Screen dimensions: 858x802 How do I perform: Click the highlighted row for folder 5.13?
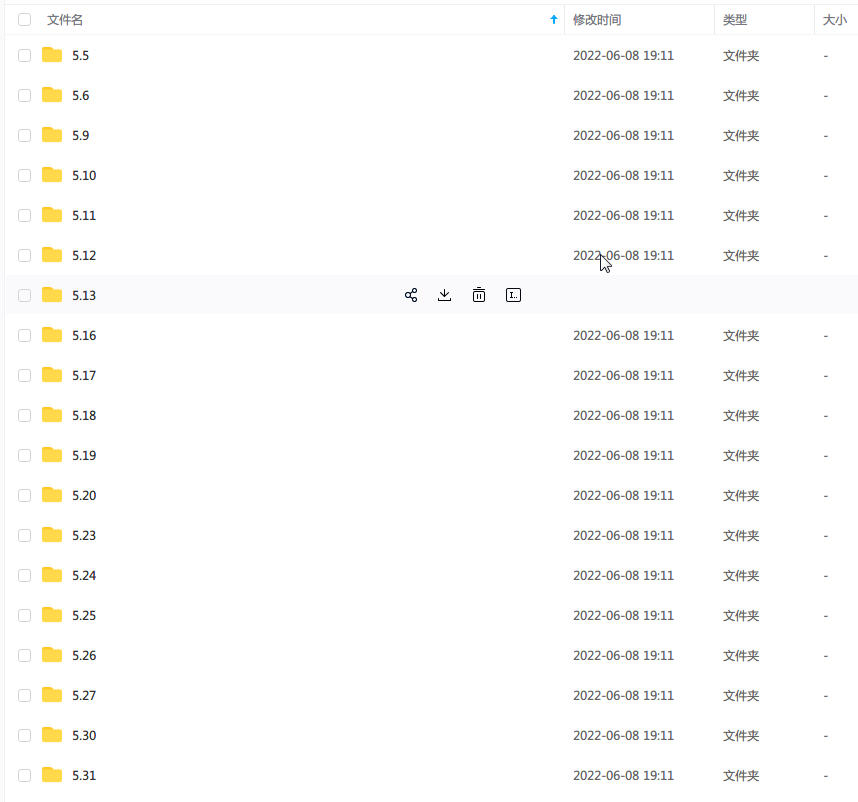pos(250,295)
